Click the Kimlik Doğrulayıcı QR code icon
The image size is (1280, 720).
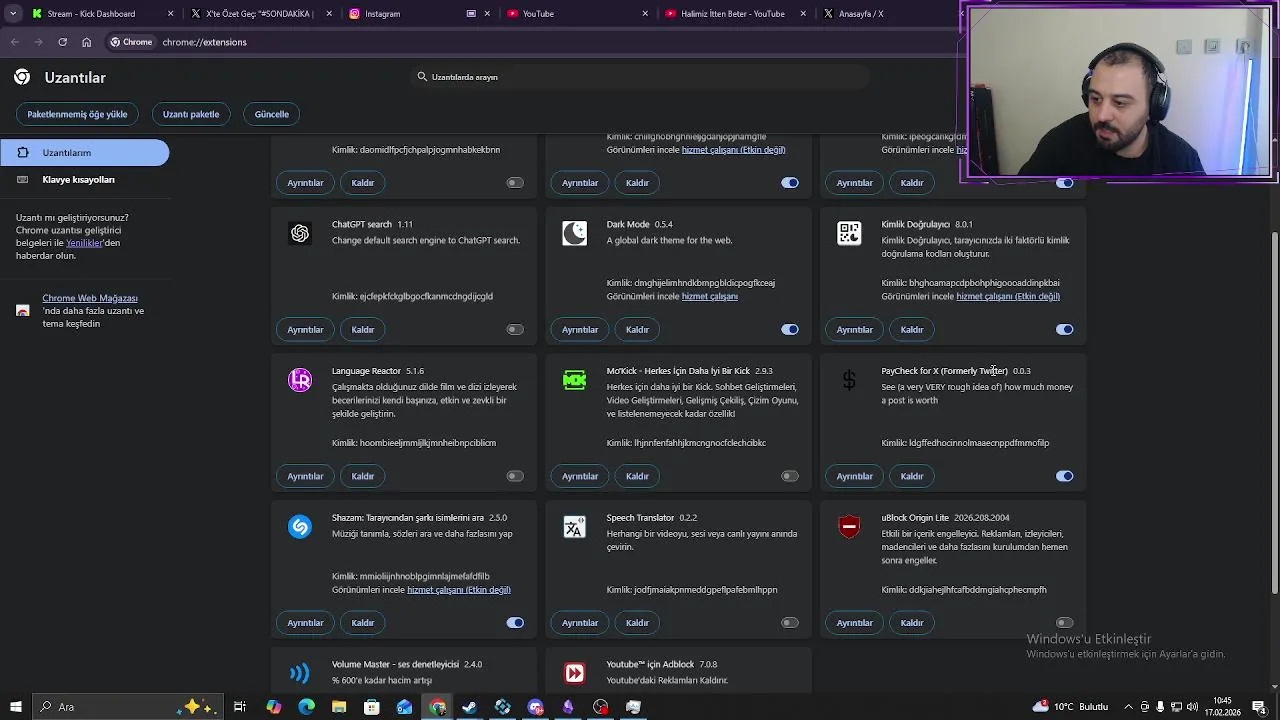click(x=849, y=233)
